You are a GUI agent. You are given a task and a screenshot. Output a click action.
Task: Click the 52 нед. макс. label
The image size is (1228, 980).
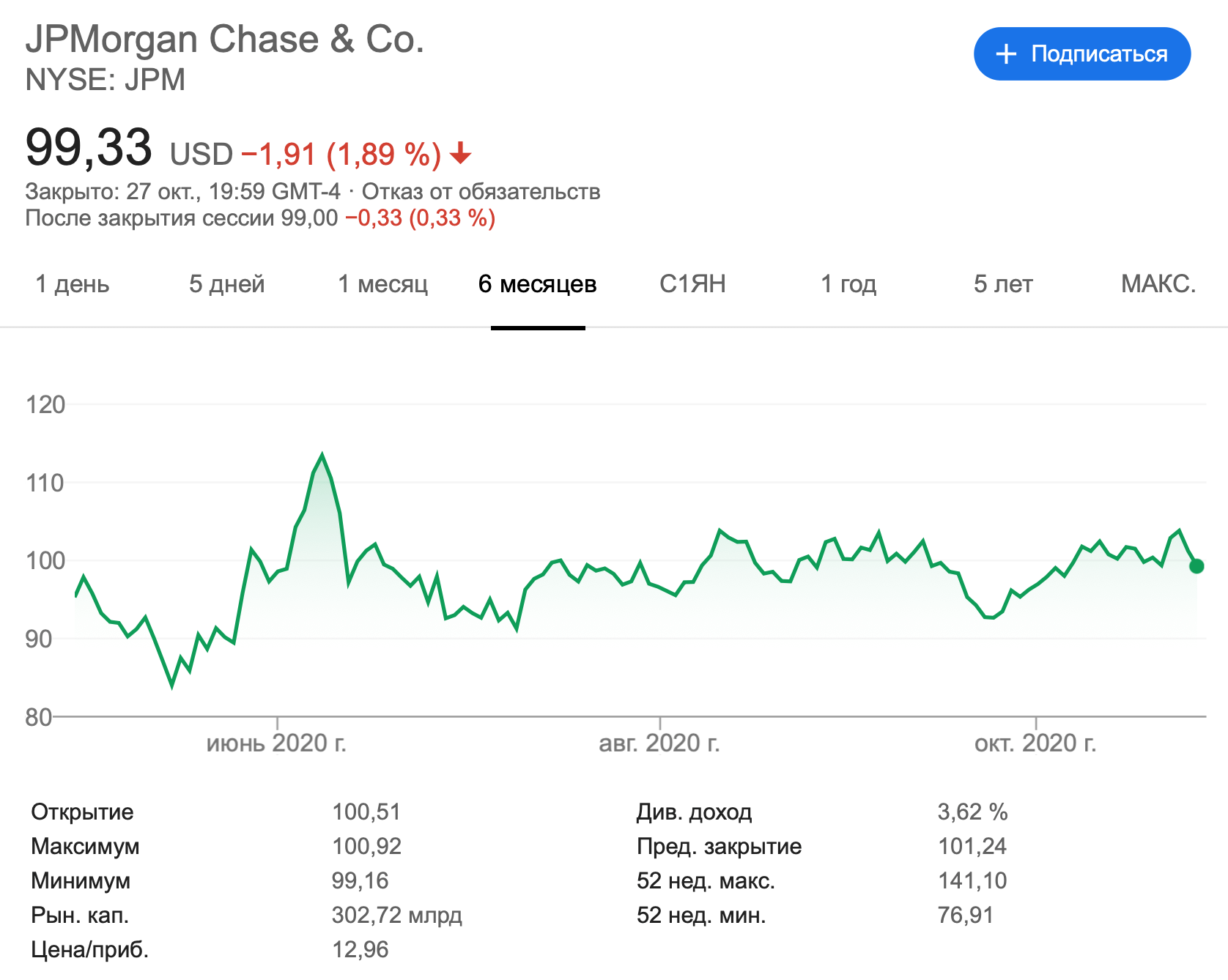coord(706,880)
